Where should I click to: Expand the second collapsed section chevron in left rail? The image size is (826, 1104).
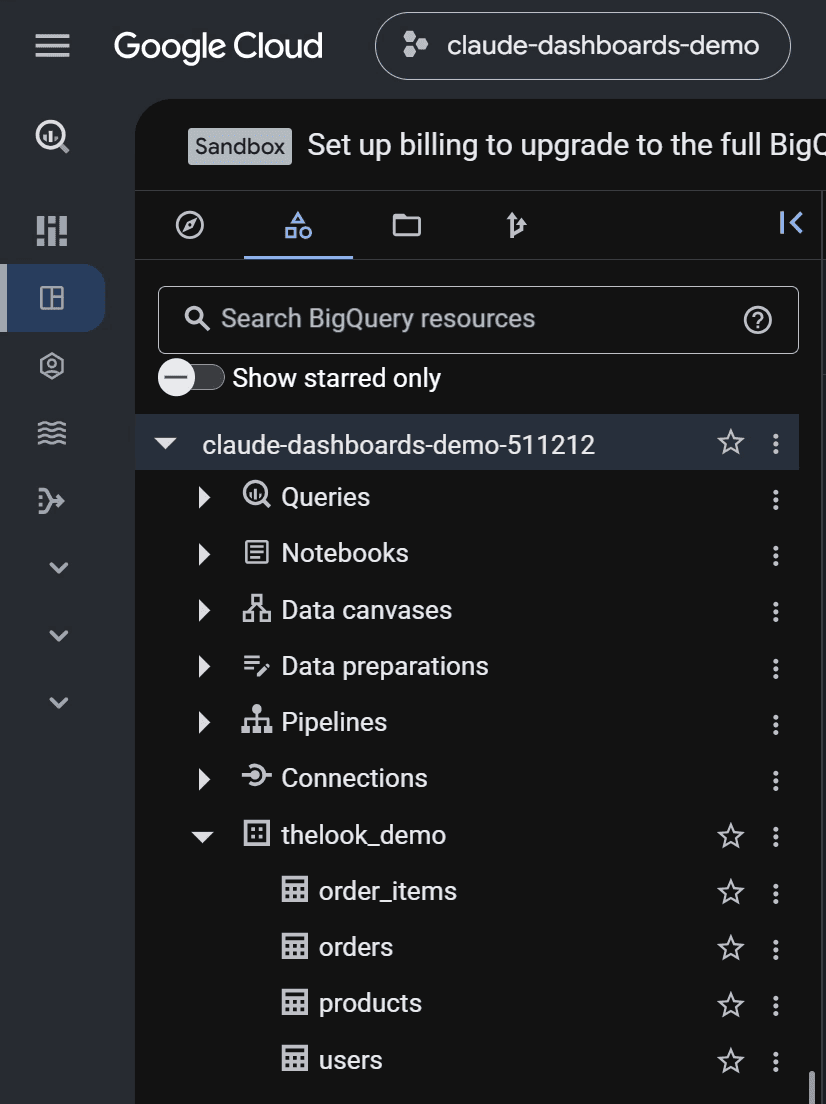[x=58, y=635]
